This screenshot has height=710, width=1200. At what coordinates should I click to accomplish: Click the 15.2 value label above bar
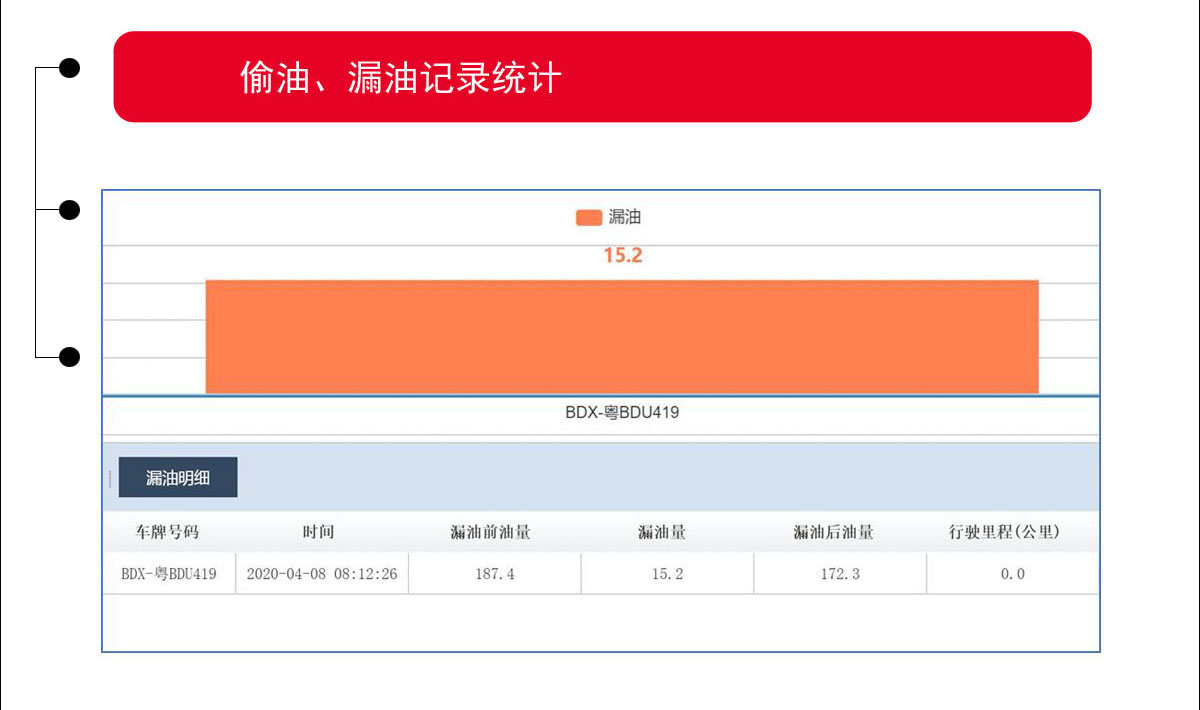click(x=622, y=256)
